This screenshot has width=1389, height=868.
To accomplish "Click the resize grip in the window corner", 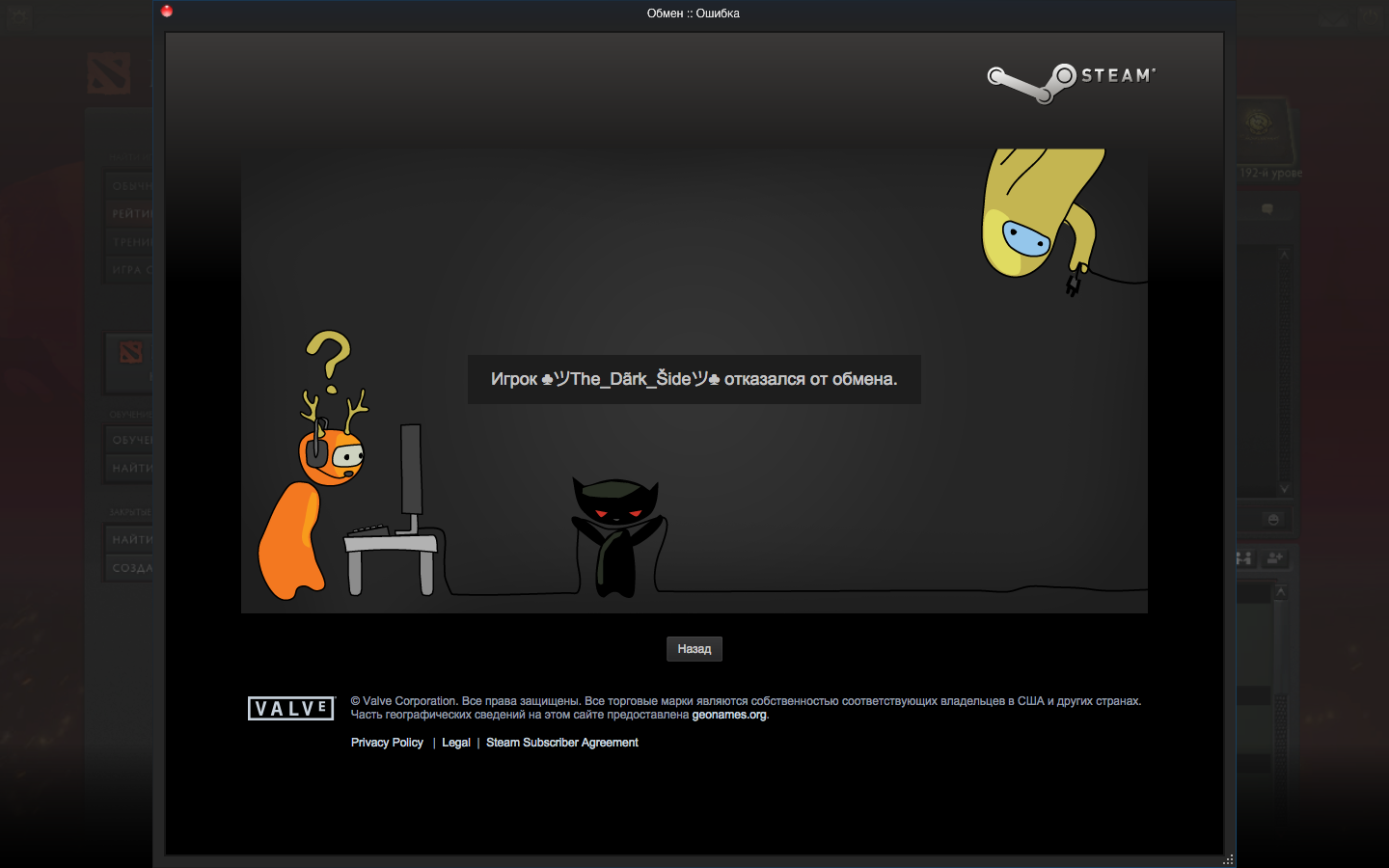I will [1228, 858].
